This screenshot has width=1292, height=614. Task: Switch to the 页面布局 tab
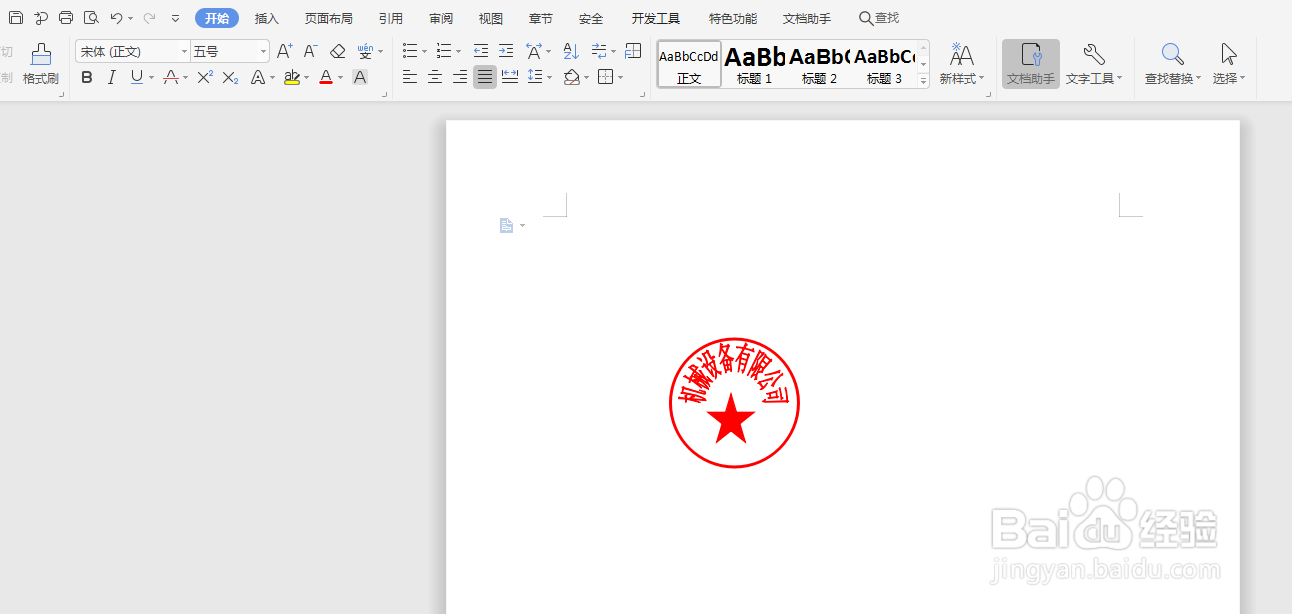[329, 18]
